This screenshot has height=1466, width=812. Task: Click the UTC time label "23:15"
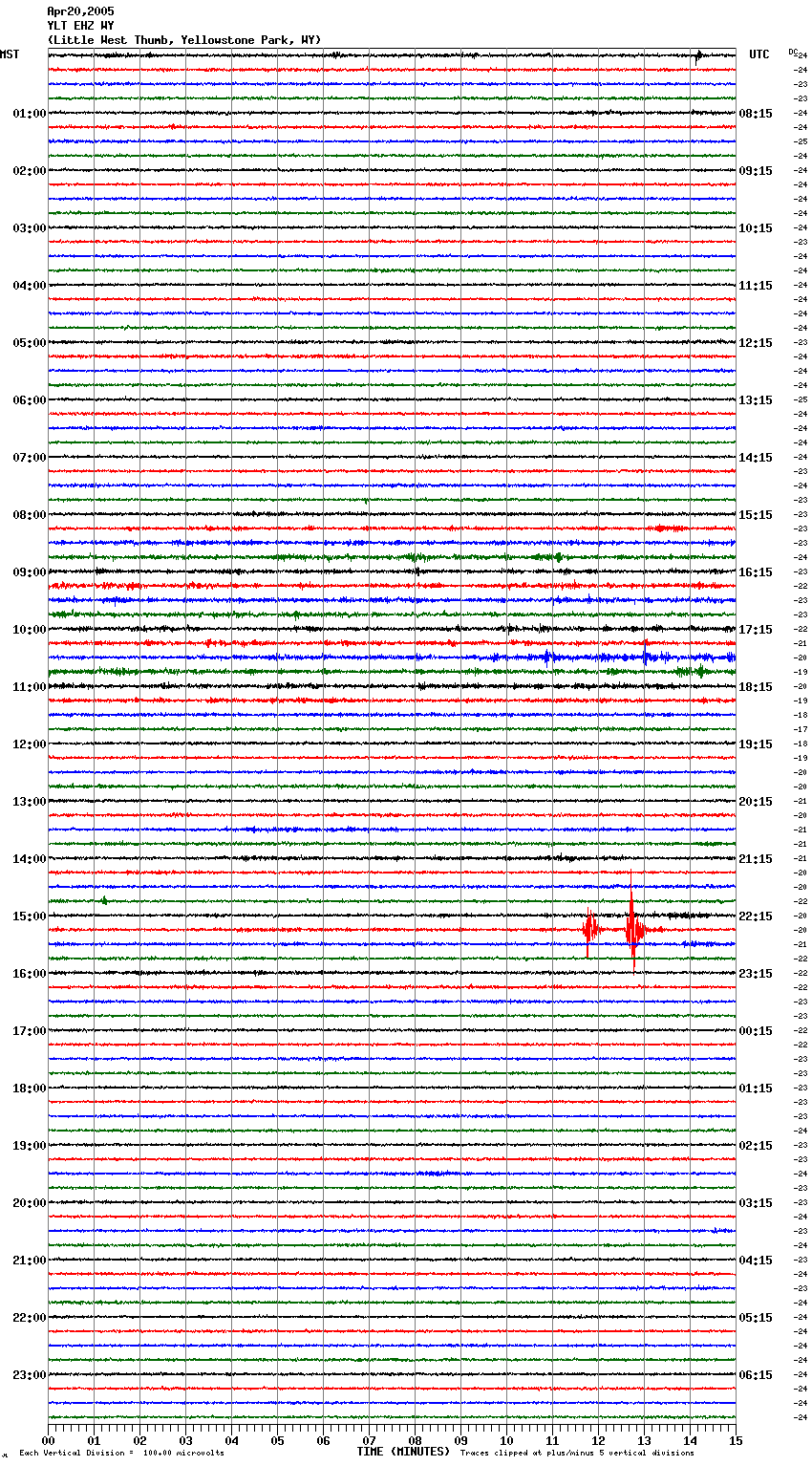(x=756, y=974)
